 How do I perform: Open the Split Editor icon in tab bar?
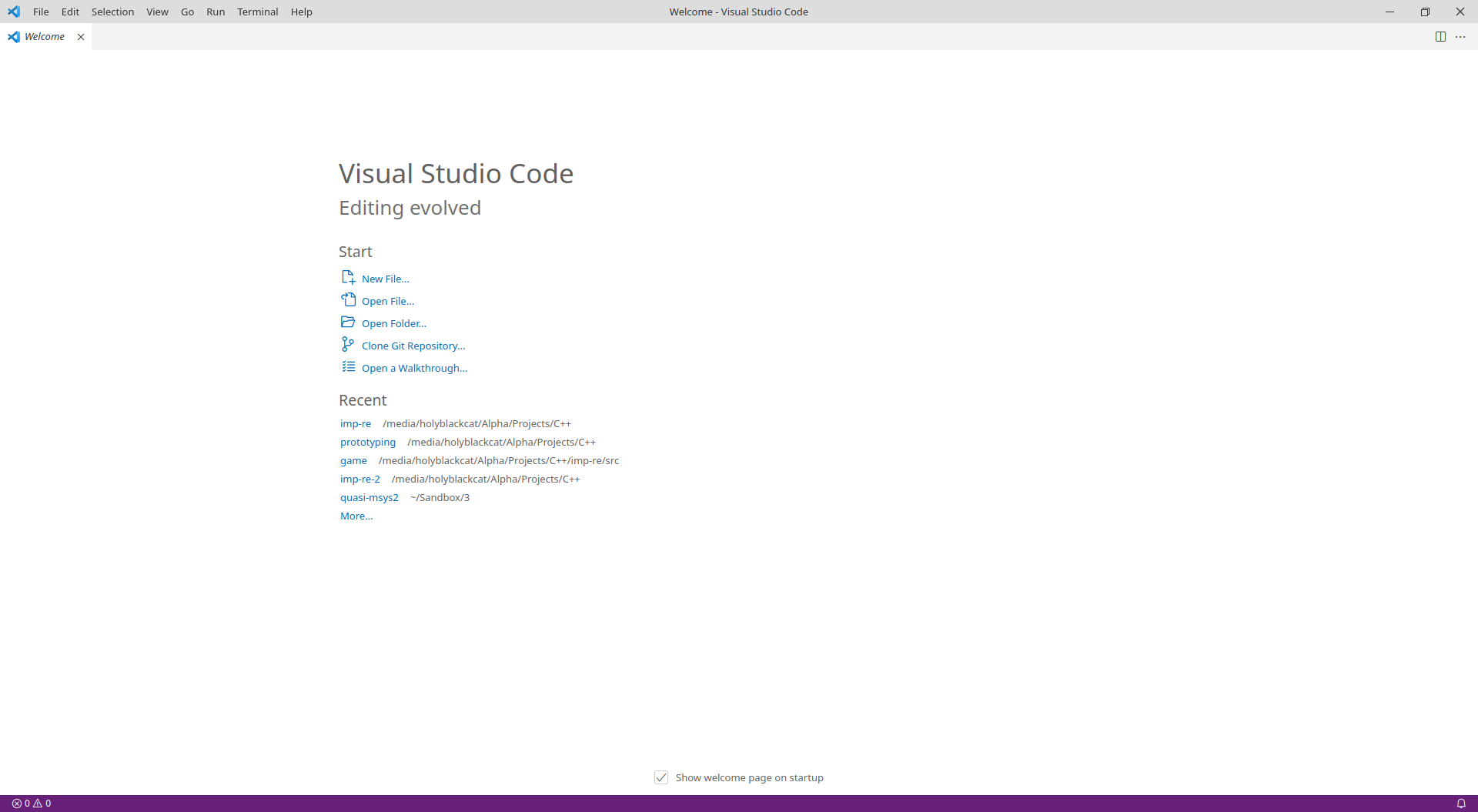1441,36
